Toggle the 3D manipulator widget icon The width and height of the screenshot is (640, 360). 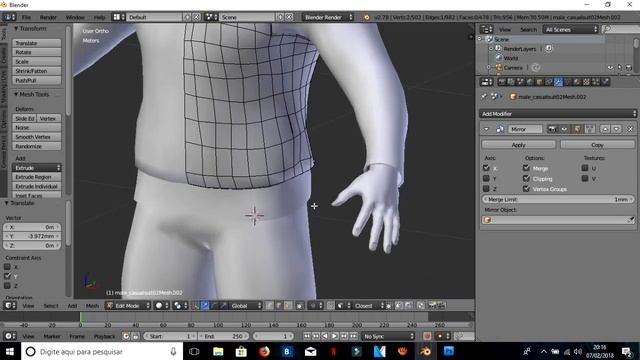[195, 305]
